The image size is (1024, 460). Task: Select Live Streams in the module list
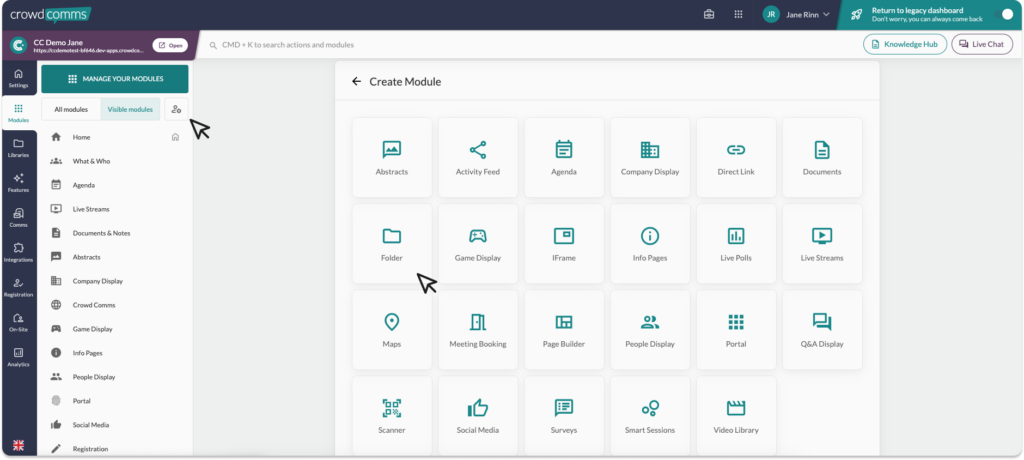91,209
